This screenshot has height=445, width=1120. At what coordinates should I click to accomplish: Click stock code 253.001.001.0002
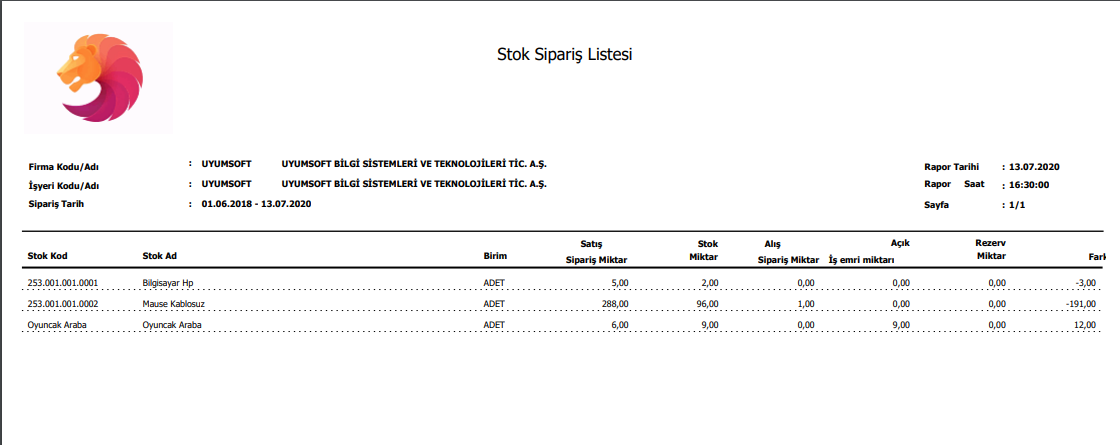click(x=65, y=303)
